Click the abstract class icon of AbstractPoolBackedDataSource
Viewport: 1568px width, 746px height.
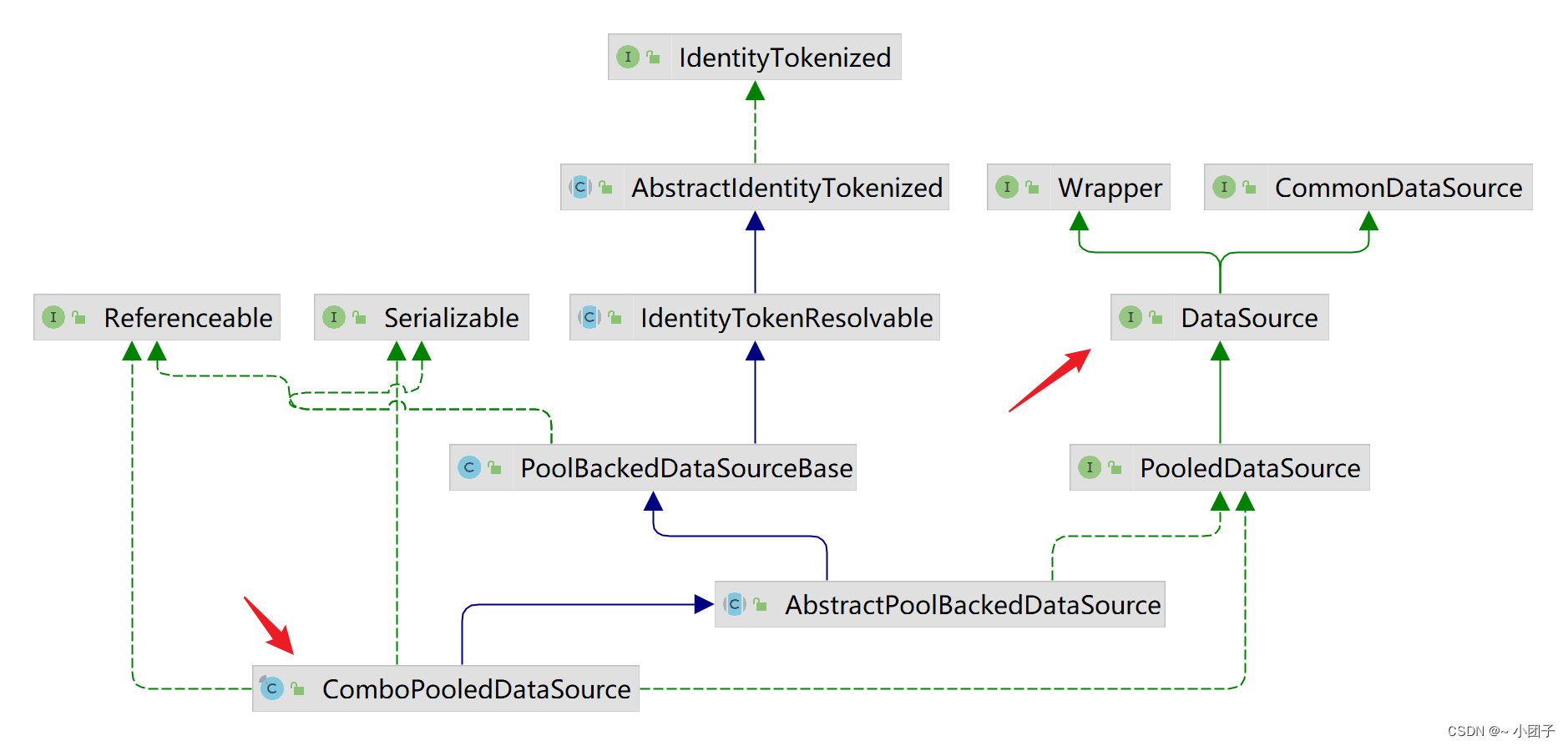[x=735, y=604]
